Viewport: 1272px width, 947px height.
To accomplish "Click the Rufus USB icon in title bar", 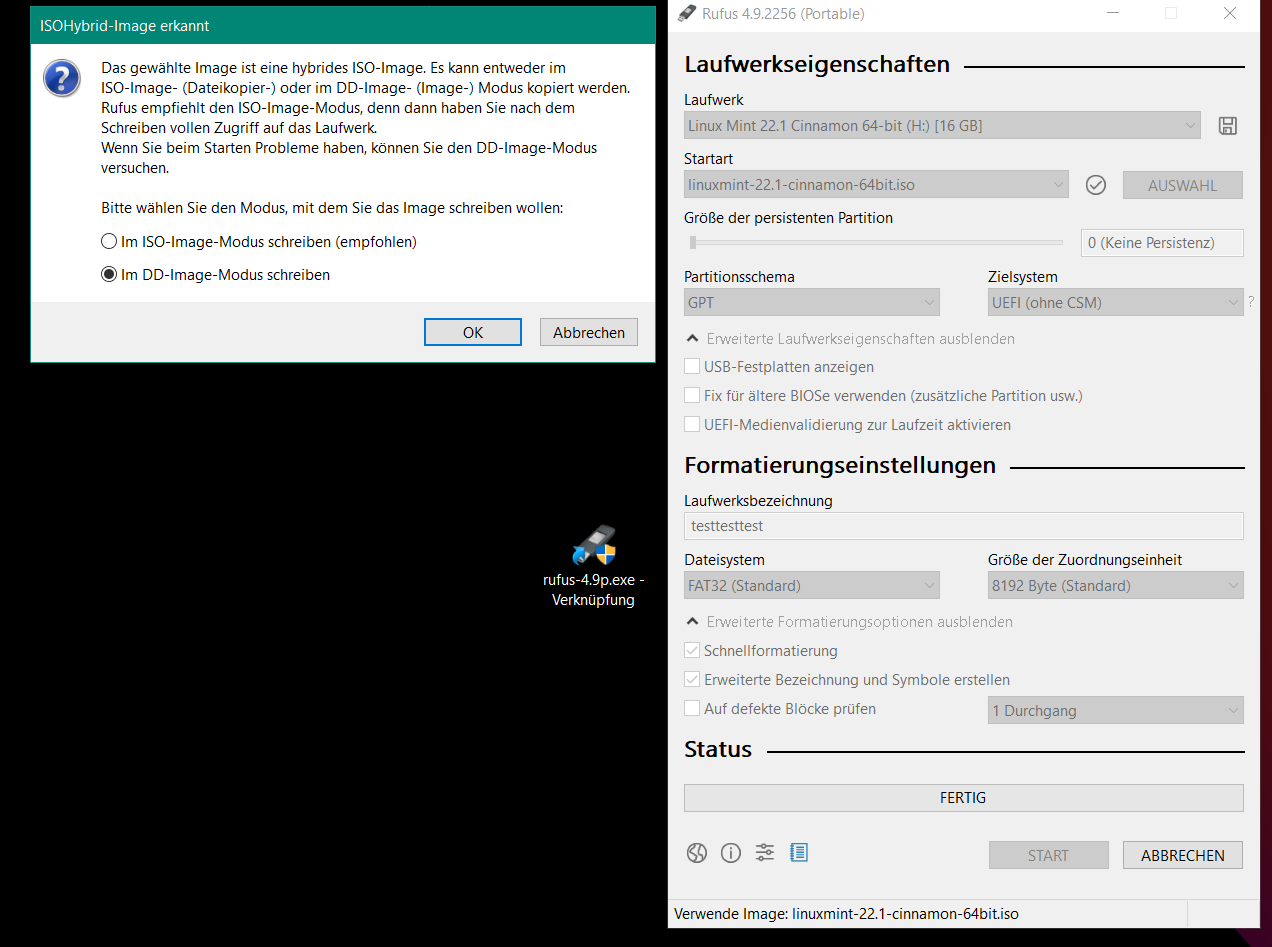I will click(x=686, y=13).
